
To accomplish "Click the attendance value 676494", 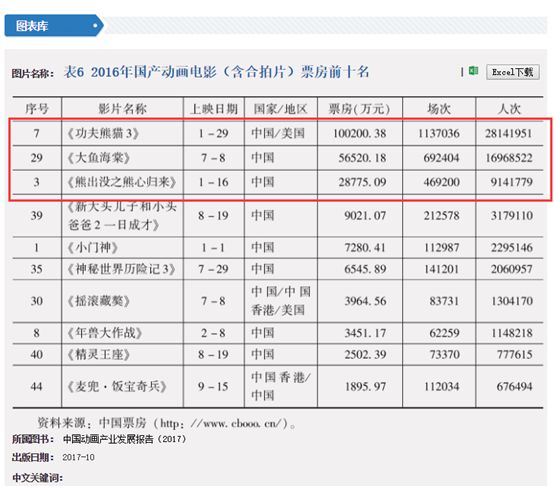I will [x=514, y=386].
